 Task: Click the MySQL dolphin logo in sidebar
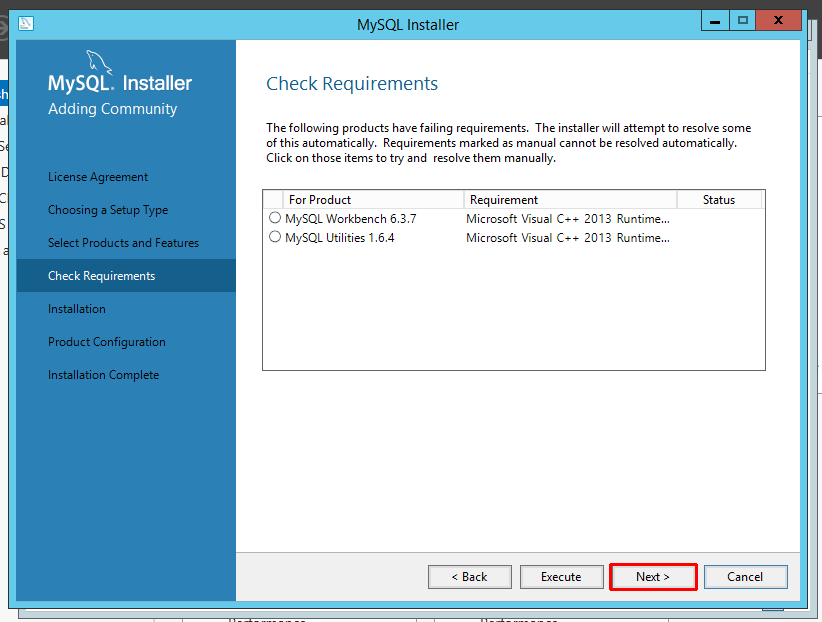coord(99,63)
